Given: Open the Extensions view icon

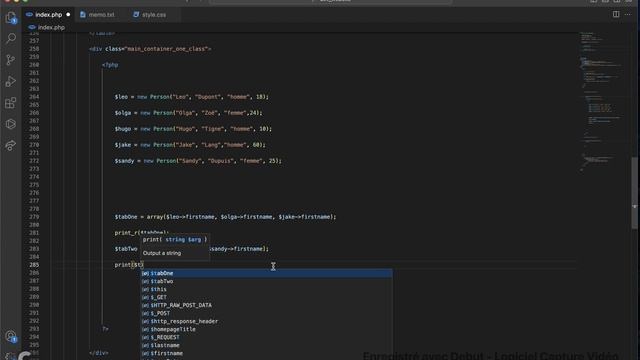Looking at the screenshot, I should click(x=11, y=102).
